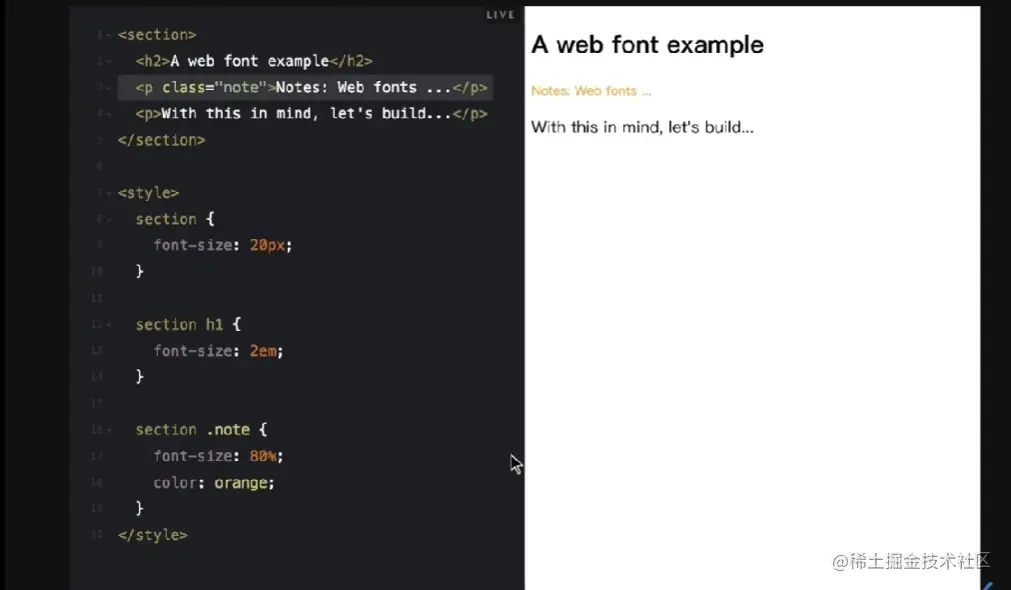Image resolution: width=1011 pixels, height=590 pixels.
Task: Click the <p>With this in mind code line
Action: coord(311,114)
